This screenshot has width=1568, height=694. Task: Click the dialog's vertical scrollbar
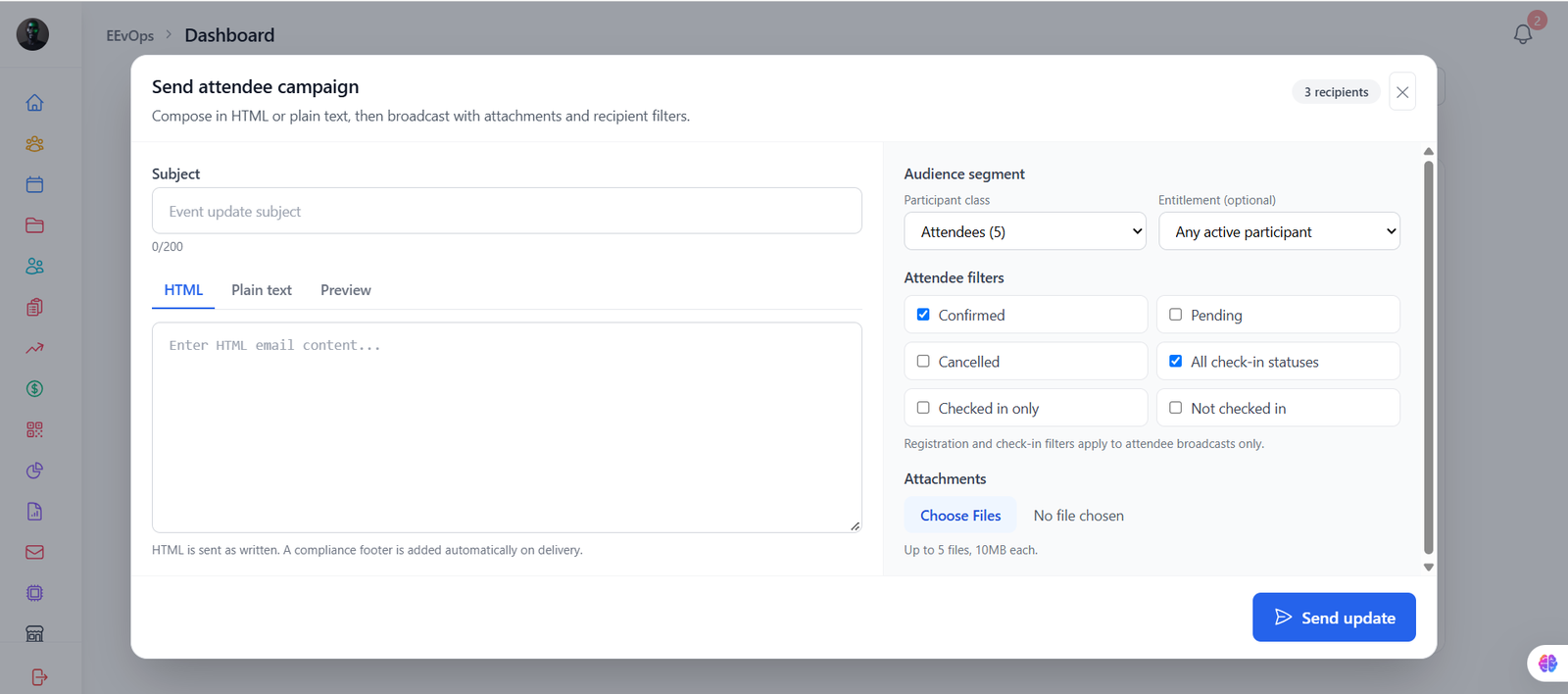(x=1429, y=358)
